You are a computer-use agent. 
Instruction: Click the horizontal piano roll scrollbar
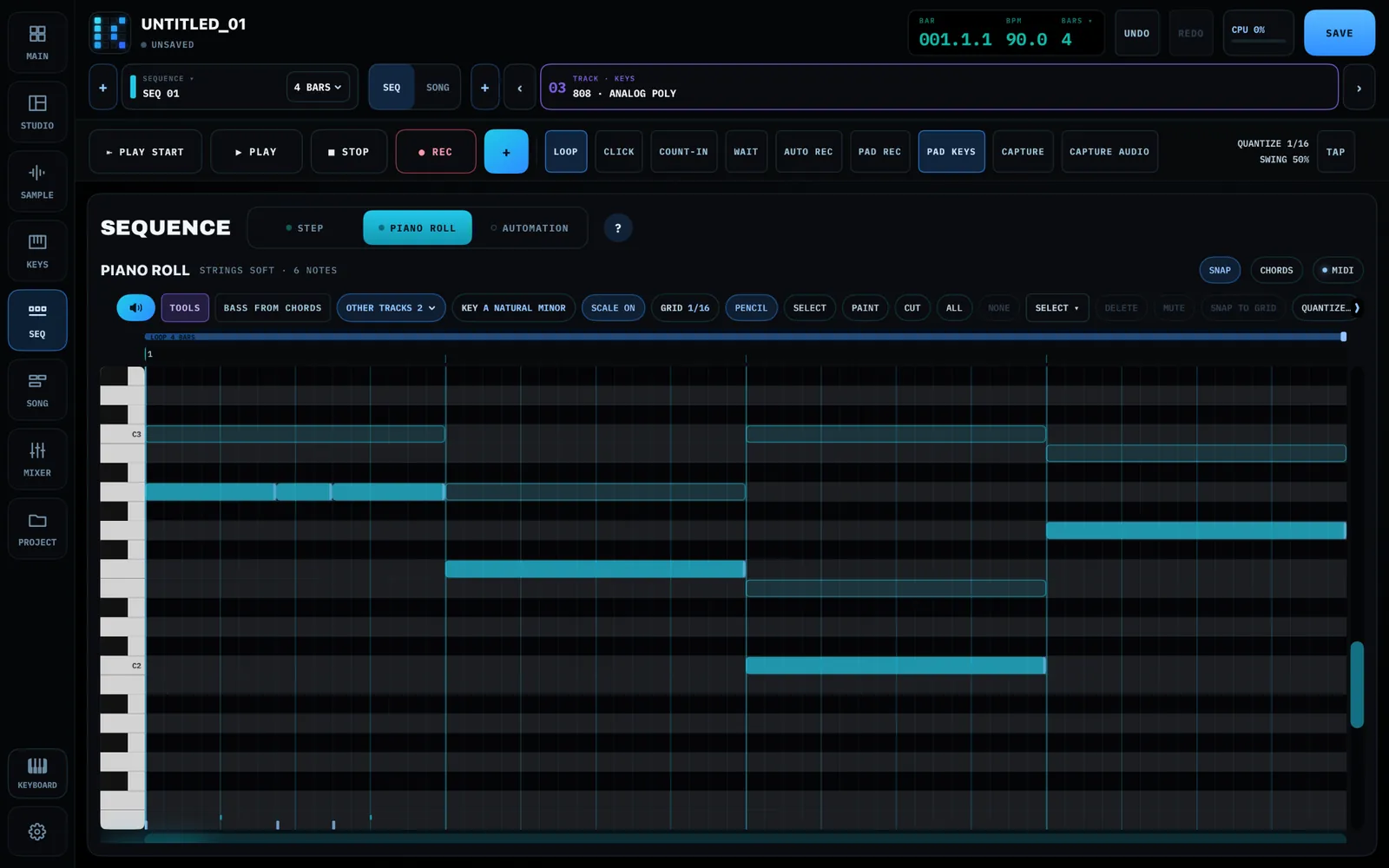coord(745,838)
